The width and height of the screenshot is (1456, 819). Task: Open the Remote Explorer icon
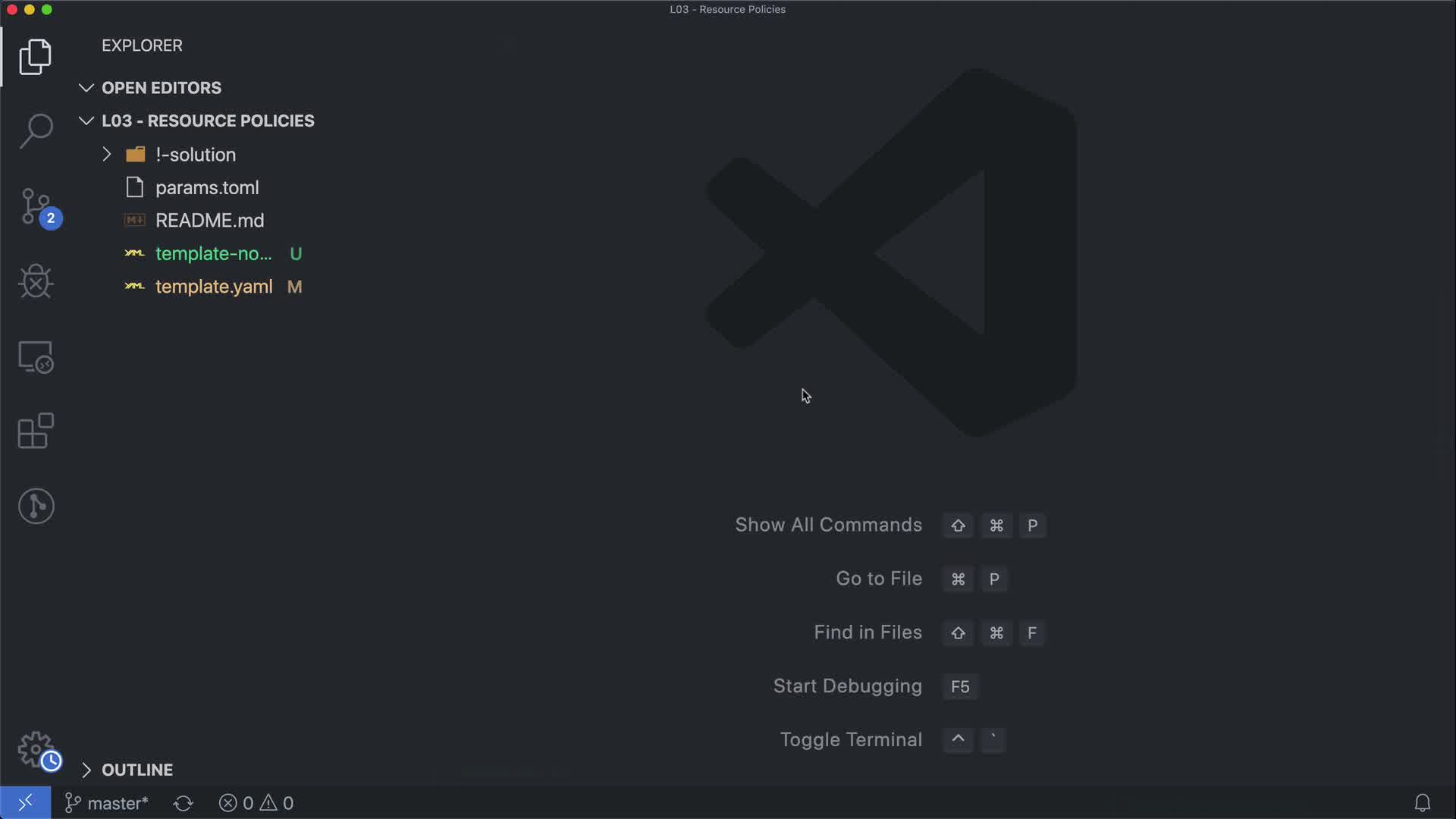(36, 356)
